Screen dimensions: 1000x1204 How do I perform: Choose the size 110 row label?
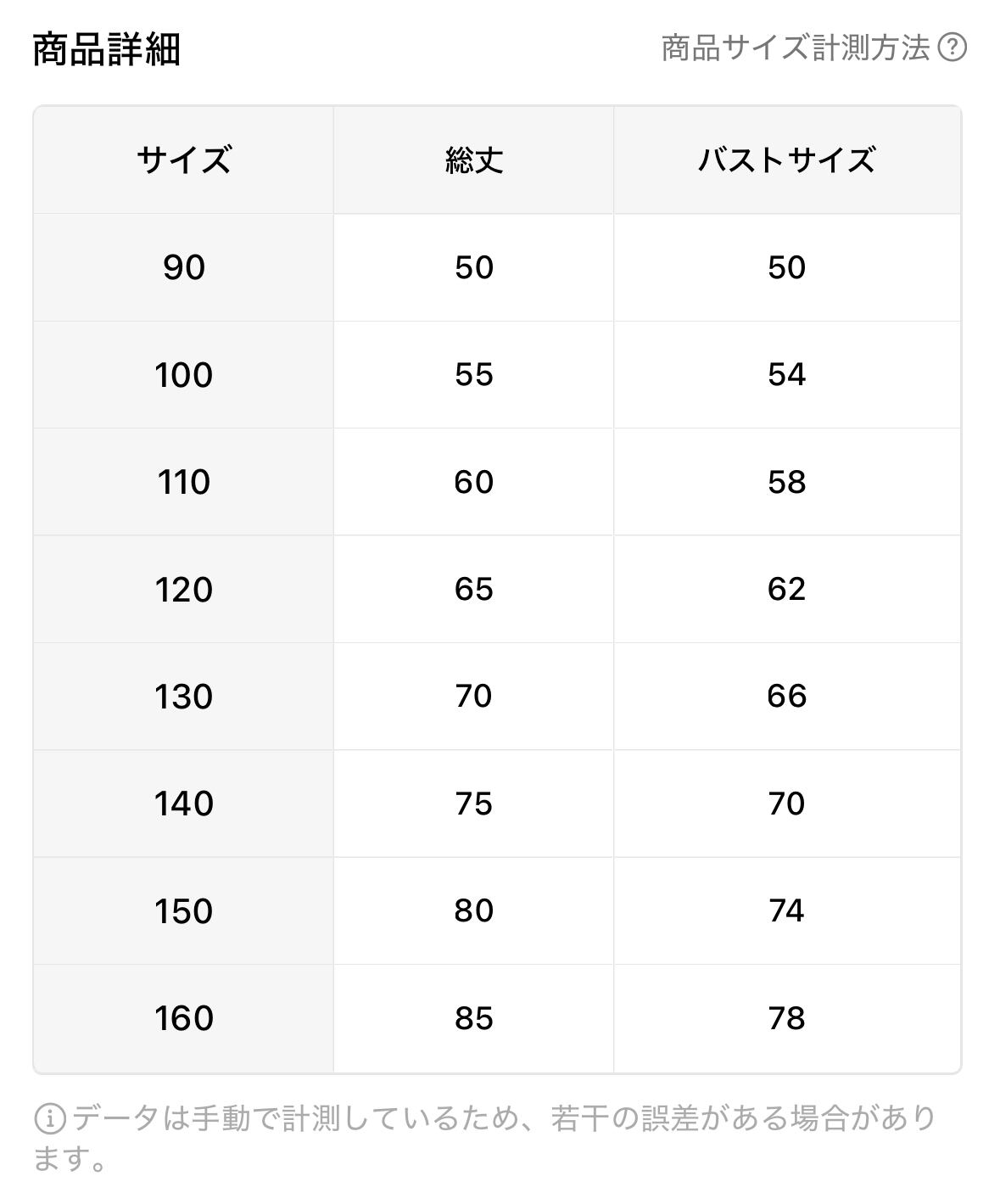pyautogui.click(x=183, y=482)
